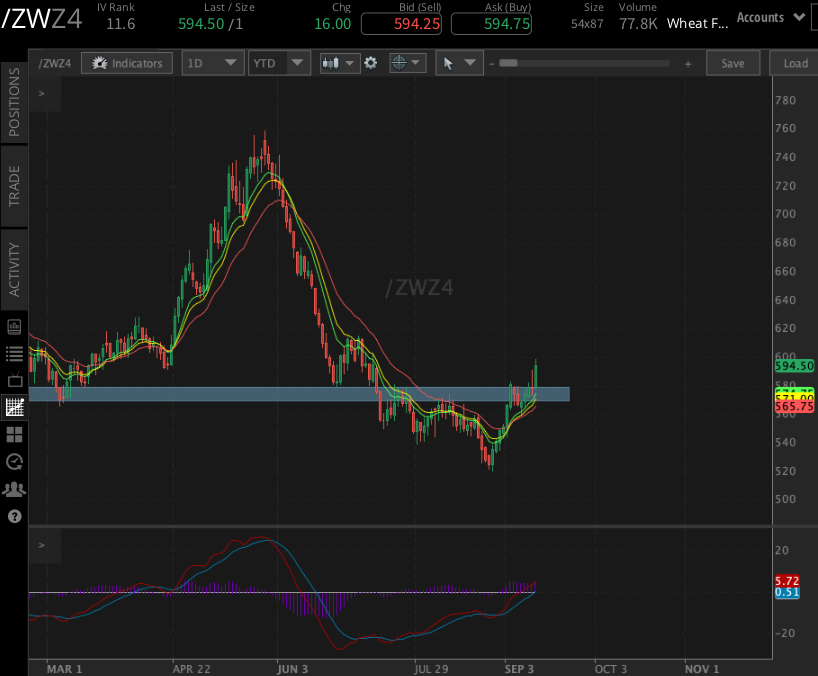Click the clock history icon in sidebar
The height and width of the screenshot is (676, 818).
click(x=14, y=461)
